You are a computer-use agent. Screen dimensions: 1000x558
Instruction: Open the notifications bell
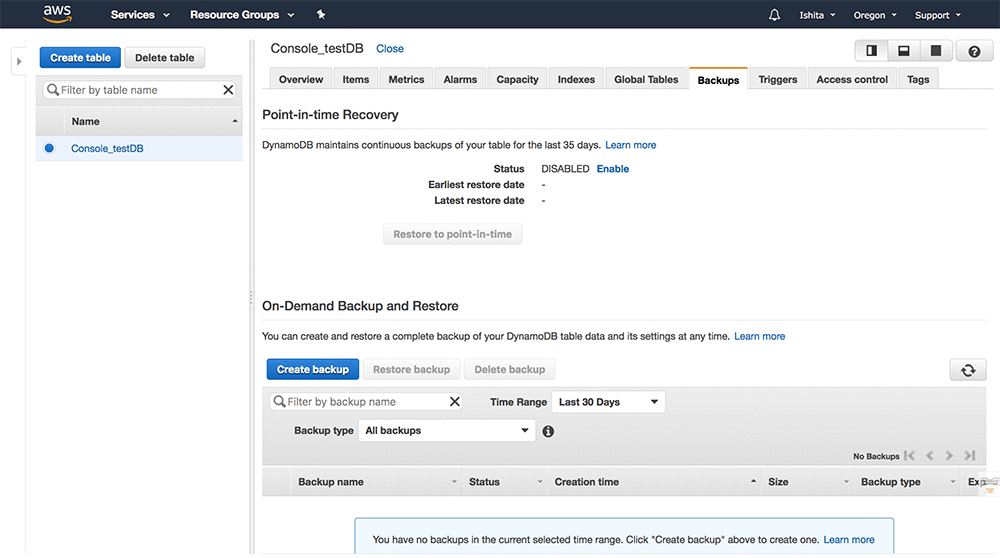(x=774, y=15)
